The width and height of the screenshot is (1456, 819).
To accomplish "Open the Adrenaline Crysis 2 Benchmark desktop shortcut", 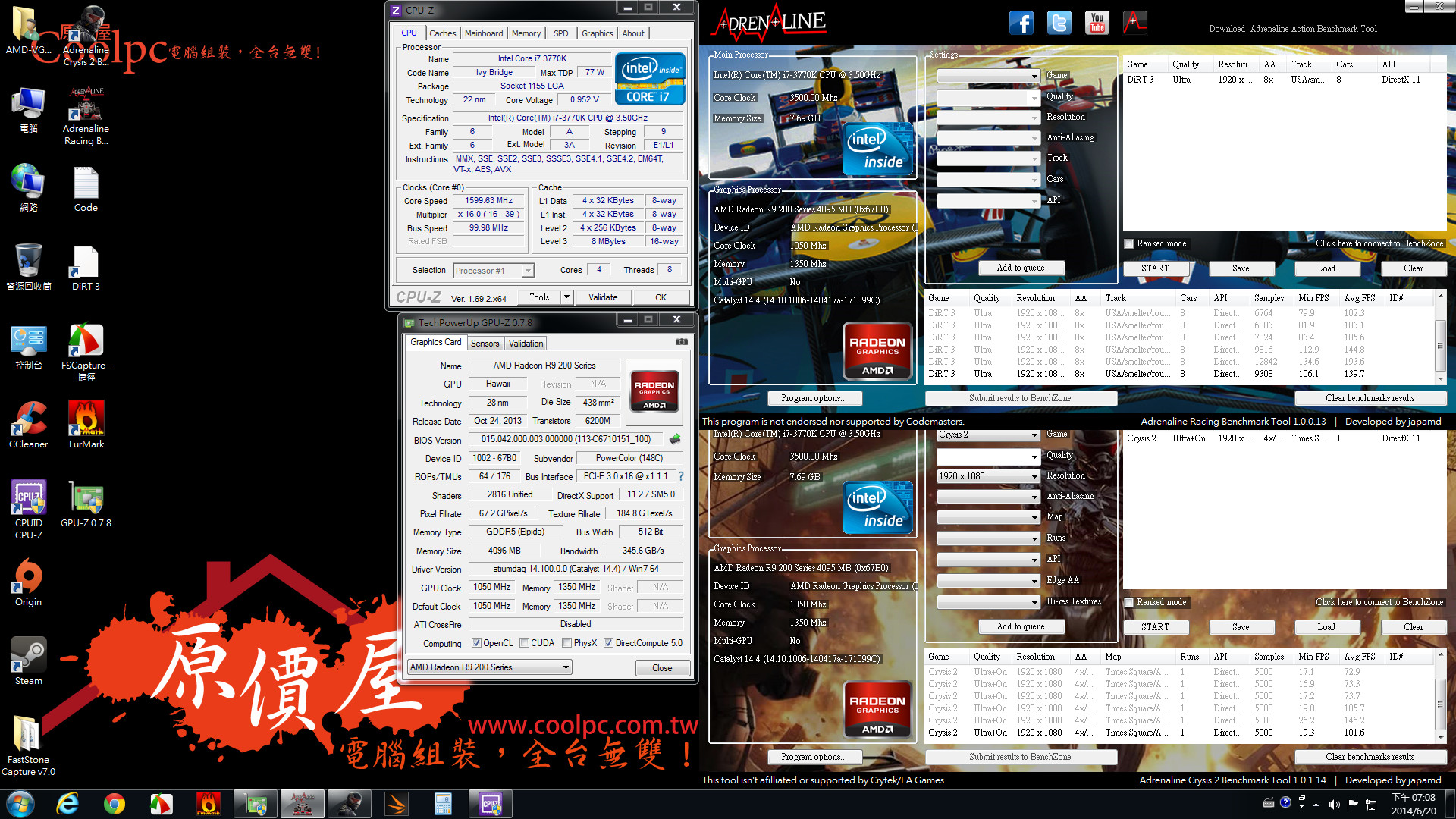I will [86, 35].
